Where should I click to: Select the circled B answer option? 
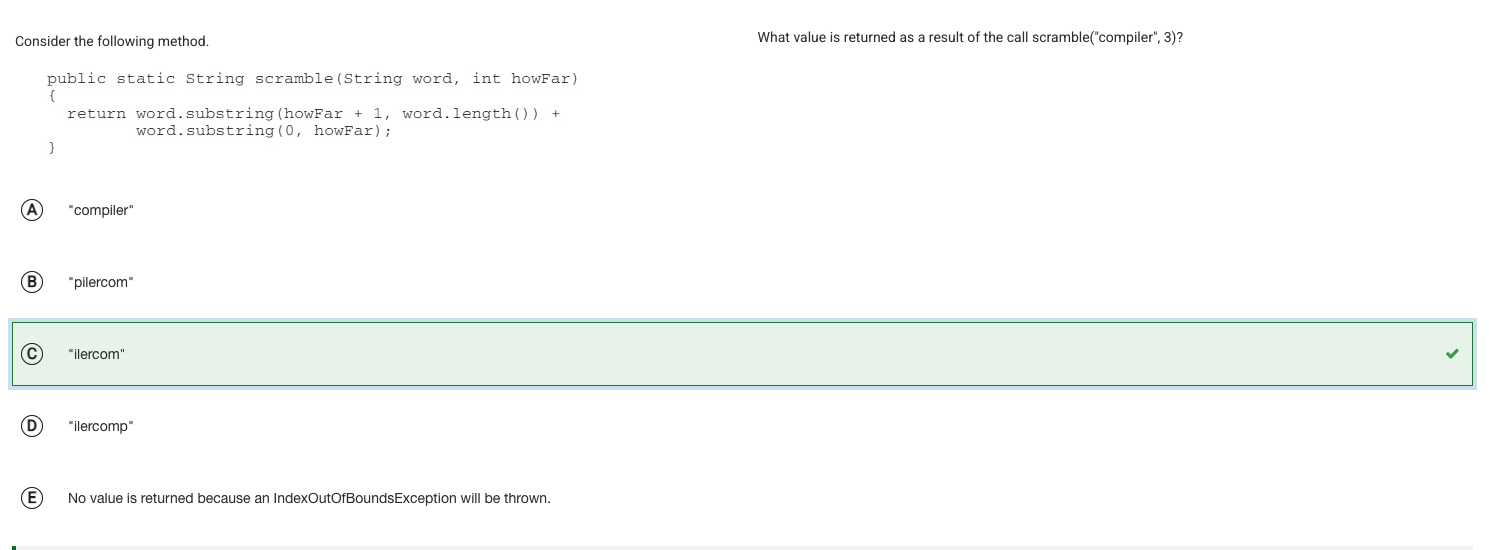coord(32,282)
